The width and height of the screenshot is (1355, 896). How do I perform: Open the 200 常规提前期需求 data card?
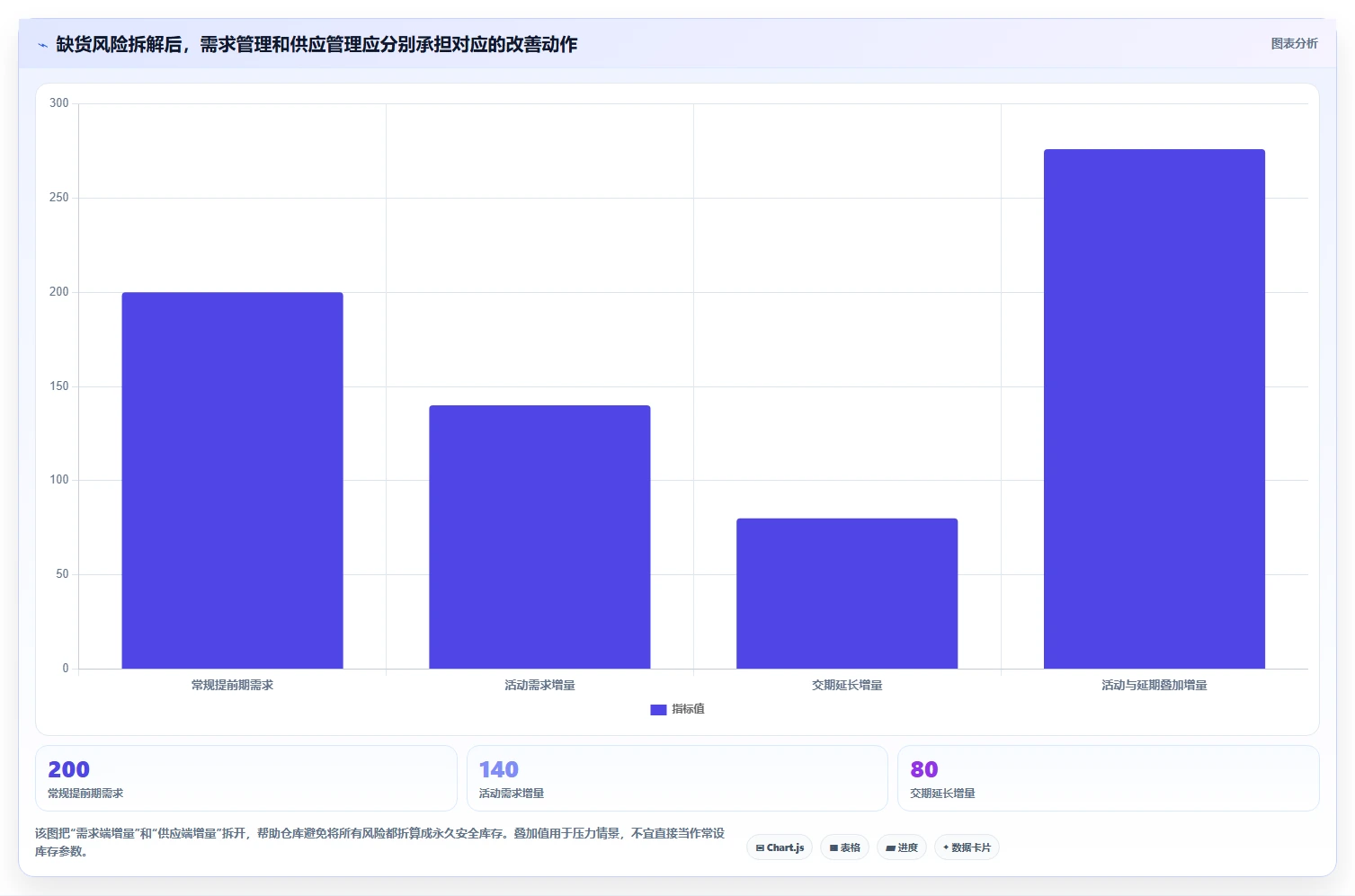(246, 778)
